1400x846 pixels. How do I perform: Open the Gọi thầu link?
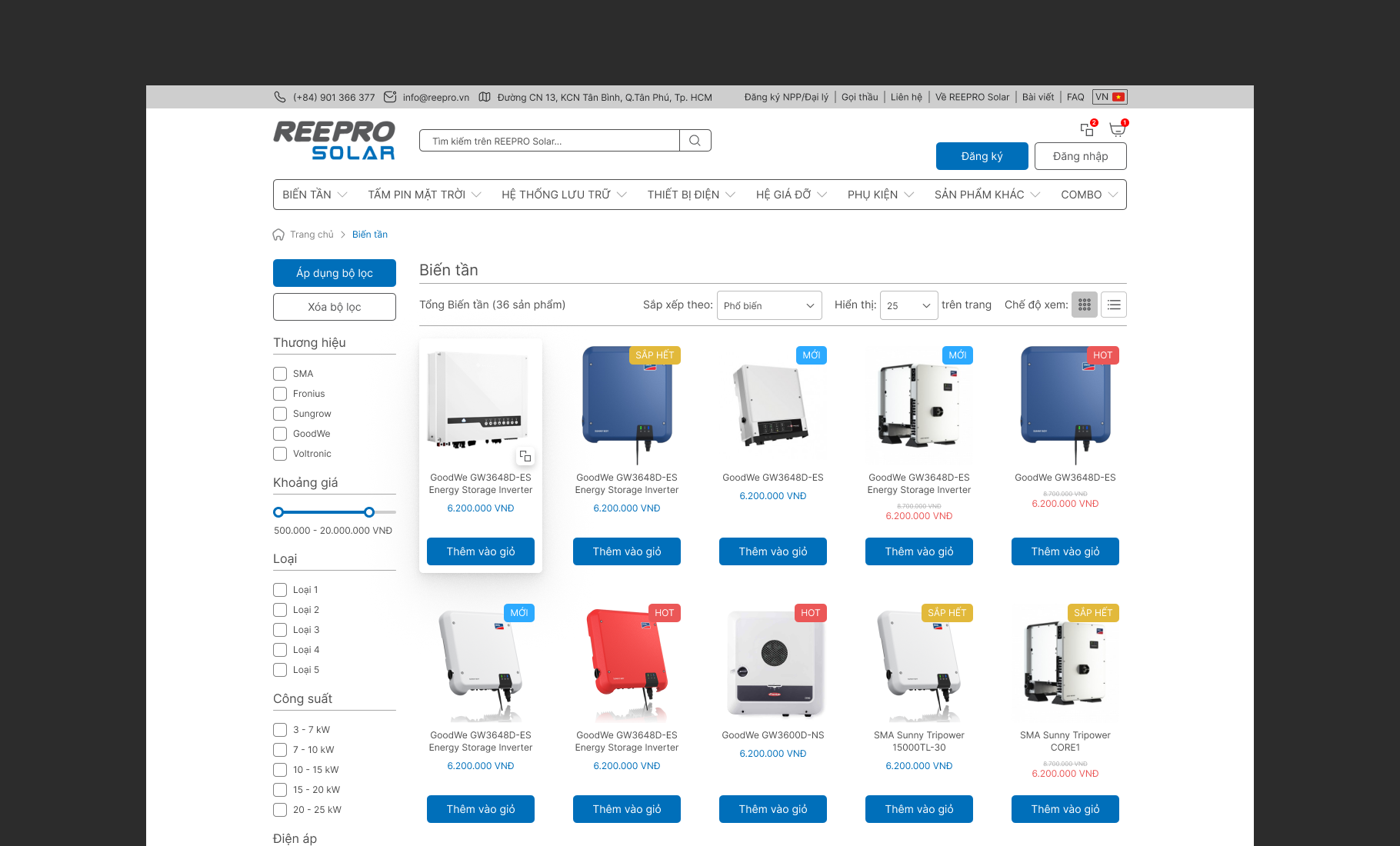[859, 97]
